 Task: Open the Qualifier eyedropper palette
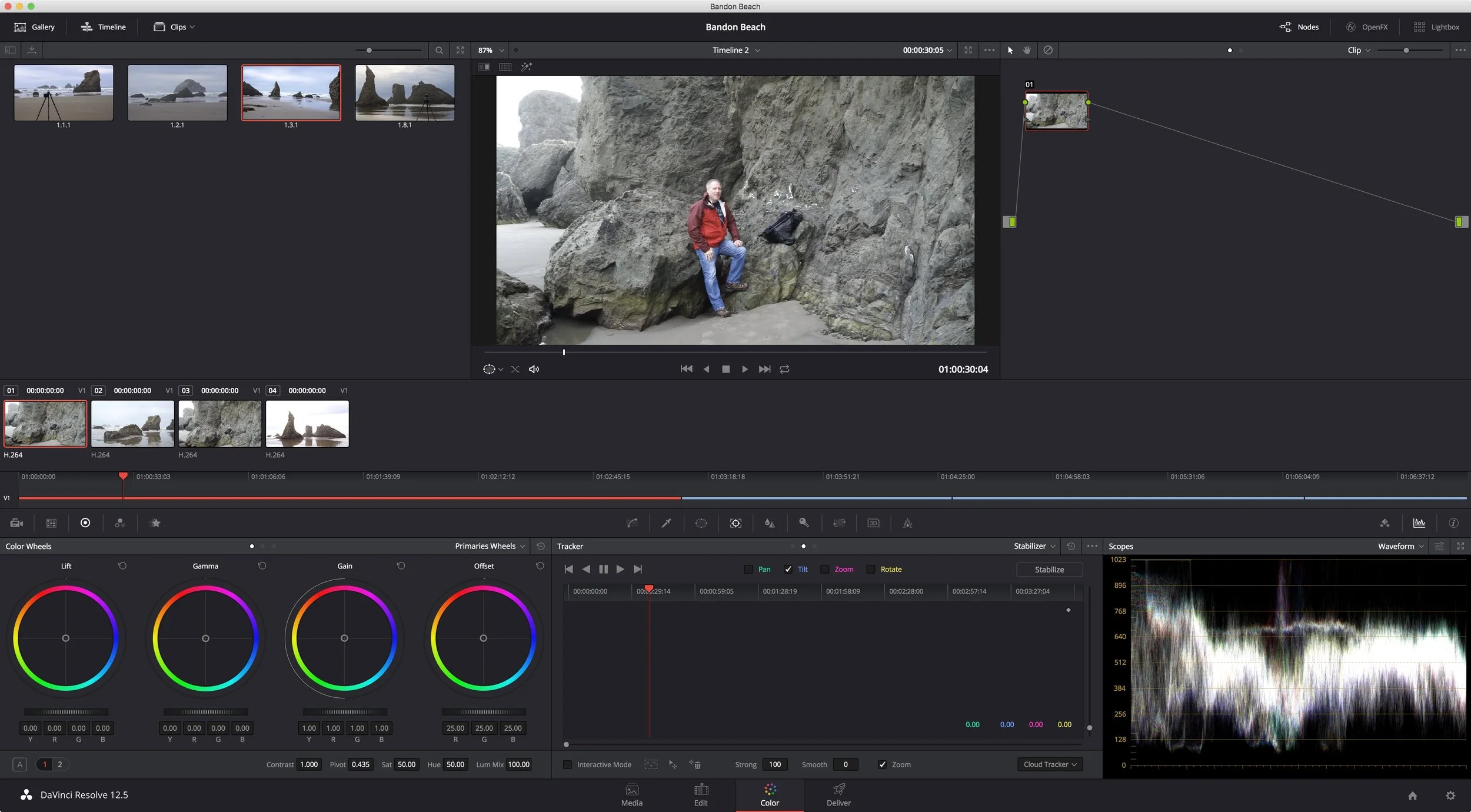click(x=667, y=523)
